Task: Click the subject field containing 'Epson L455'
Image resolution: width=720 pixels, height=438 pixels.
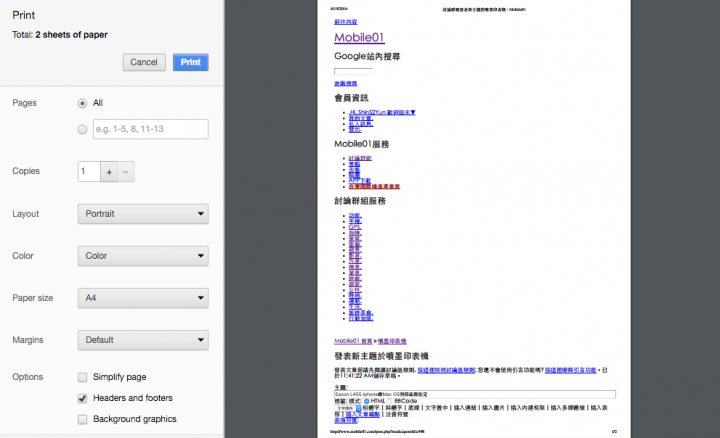Action: (x=475, y=394)
